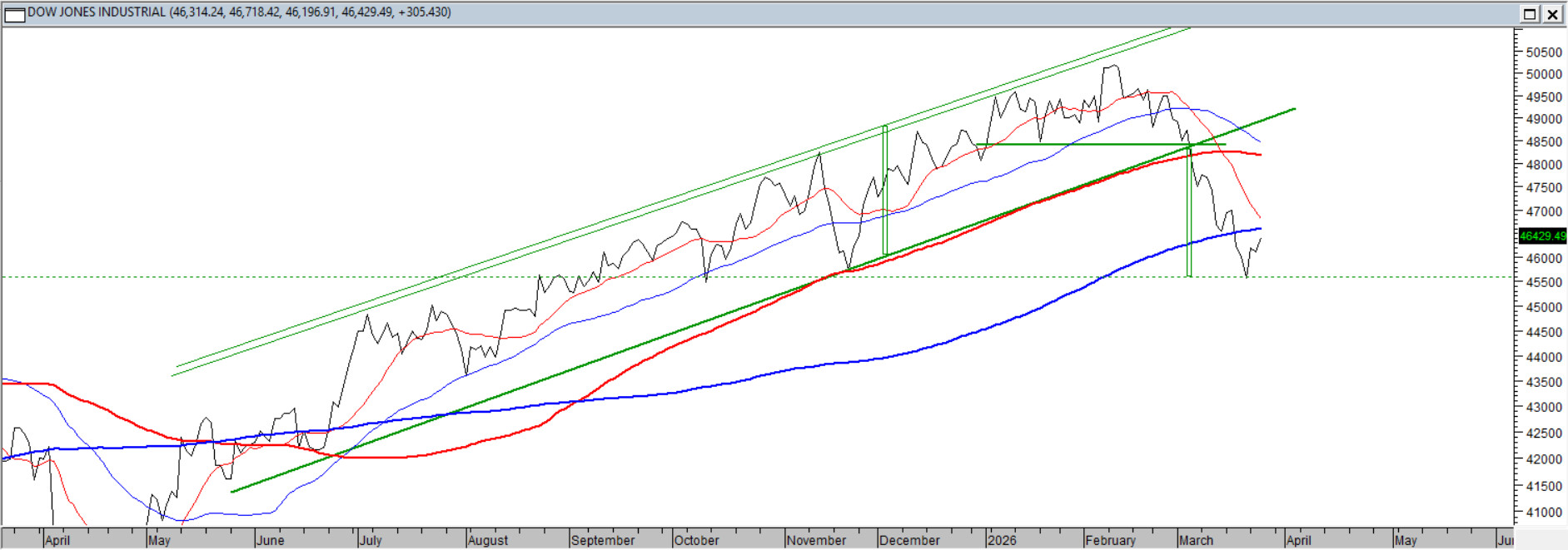Click the 50000 label on the price axis
1568x550 pixels.
pyautogui.click(x=1543, y=74)
